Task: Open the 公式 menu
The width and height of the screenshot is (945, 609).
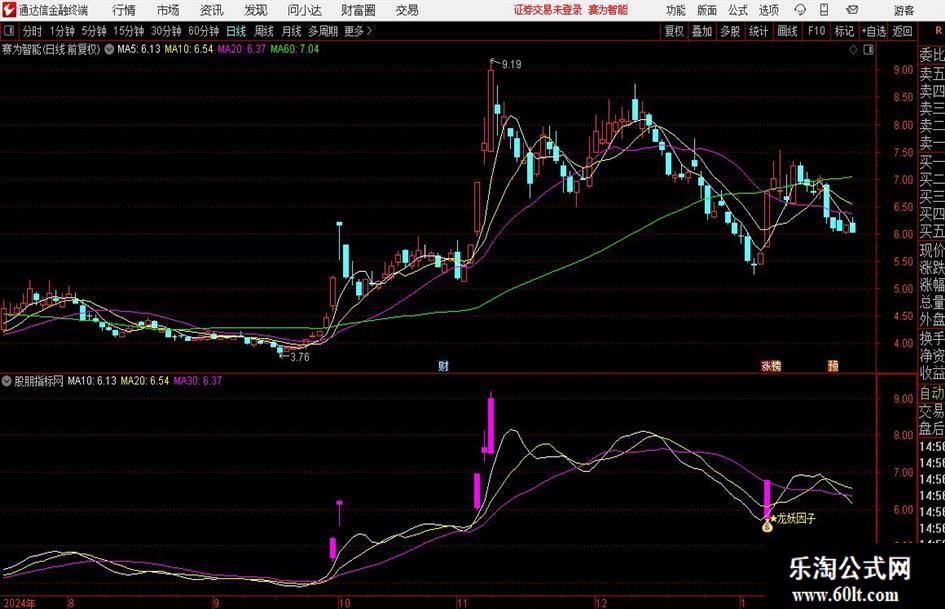Action: pyautogui.click(x=738, y=10)
